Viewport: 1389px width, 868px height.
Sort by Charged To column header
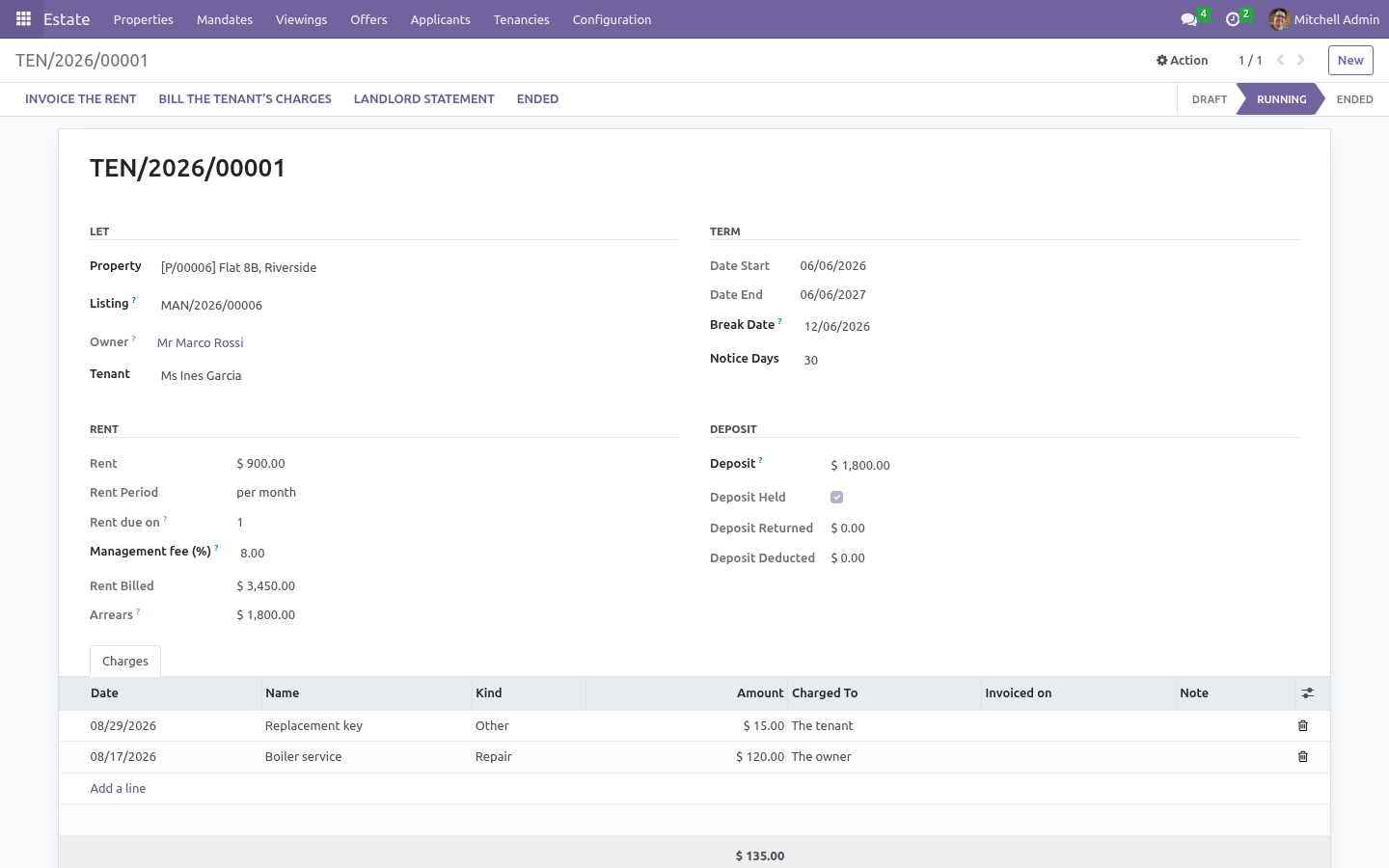pyautogui.click(x=885, y=693)
